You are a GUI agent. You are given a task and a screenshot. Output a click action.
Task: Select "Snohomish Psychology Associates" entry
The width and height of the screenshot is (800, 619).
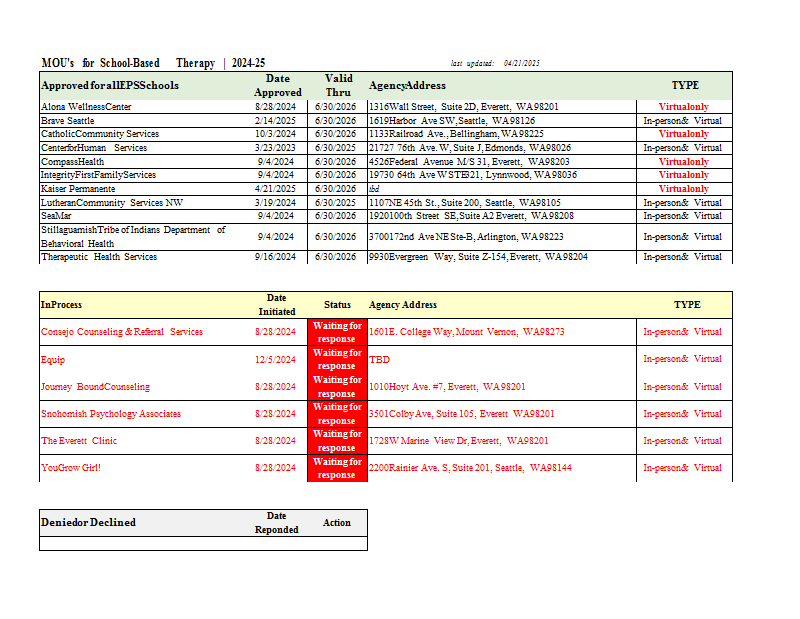click(x=111, y=413)
